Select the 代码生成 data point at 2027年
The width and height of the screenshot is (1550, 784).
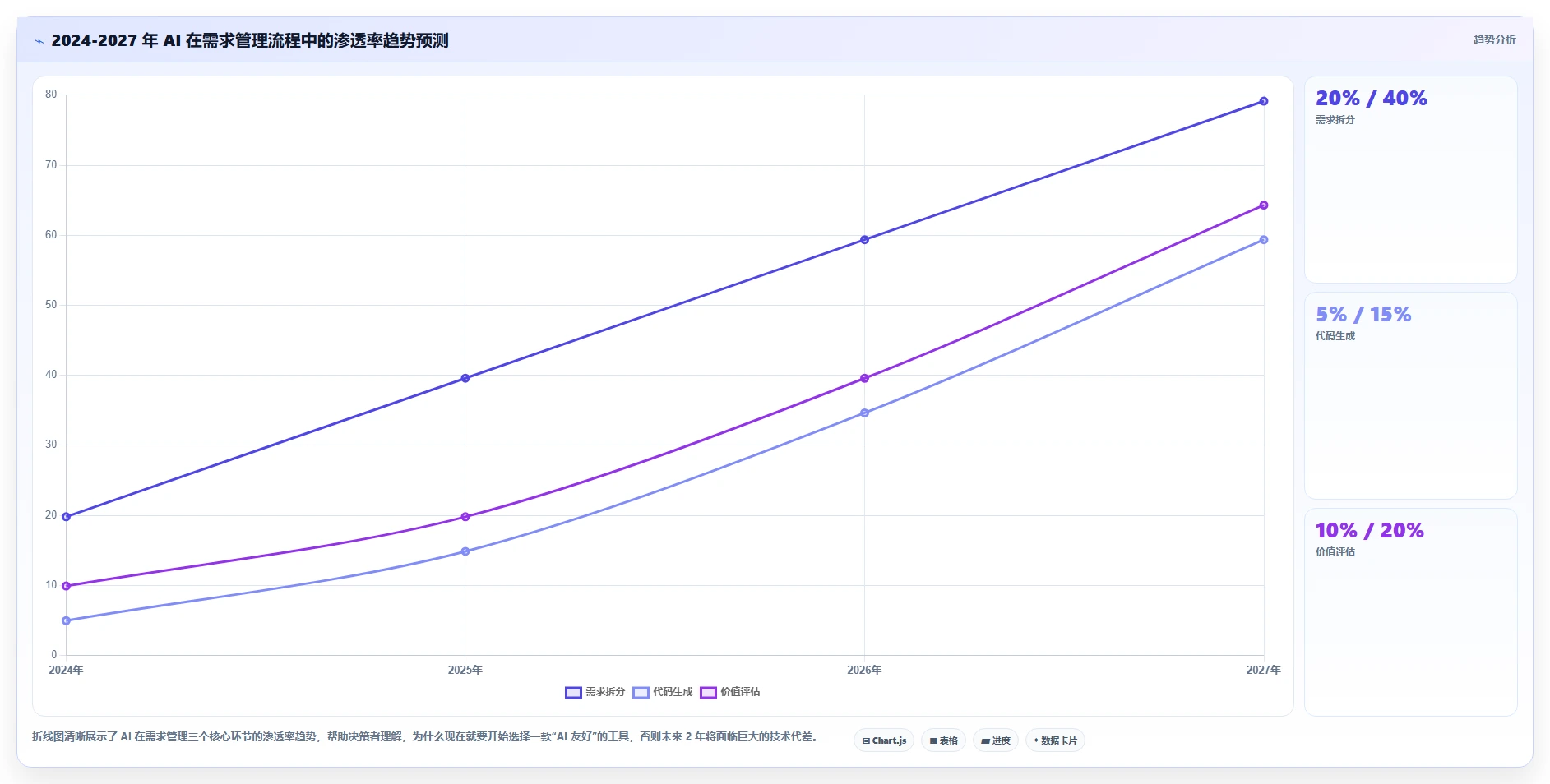coord(1264,240)
